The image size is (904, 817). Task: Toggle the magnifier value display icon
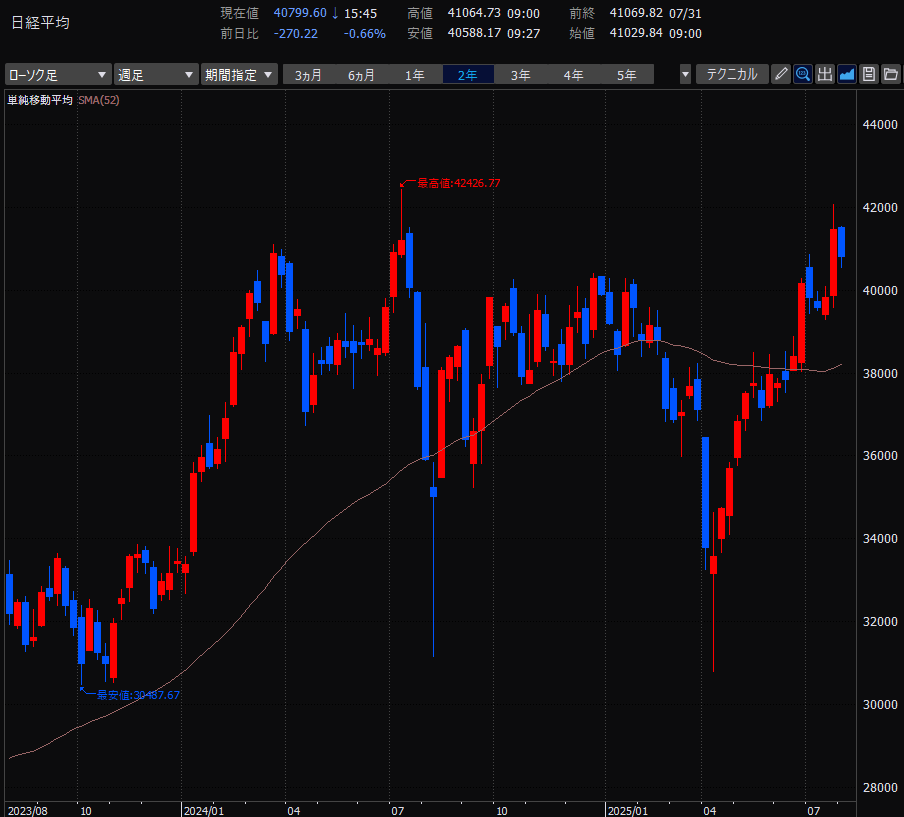(803, 74)
